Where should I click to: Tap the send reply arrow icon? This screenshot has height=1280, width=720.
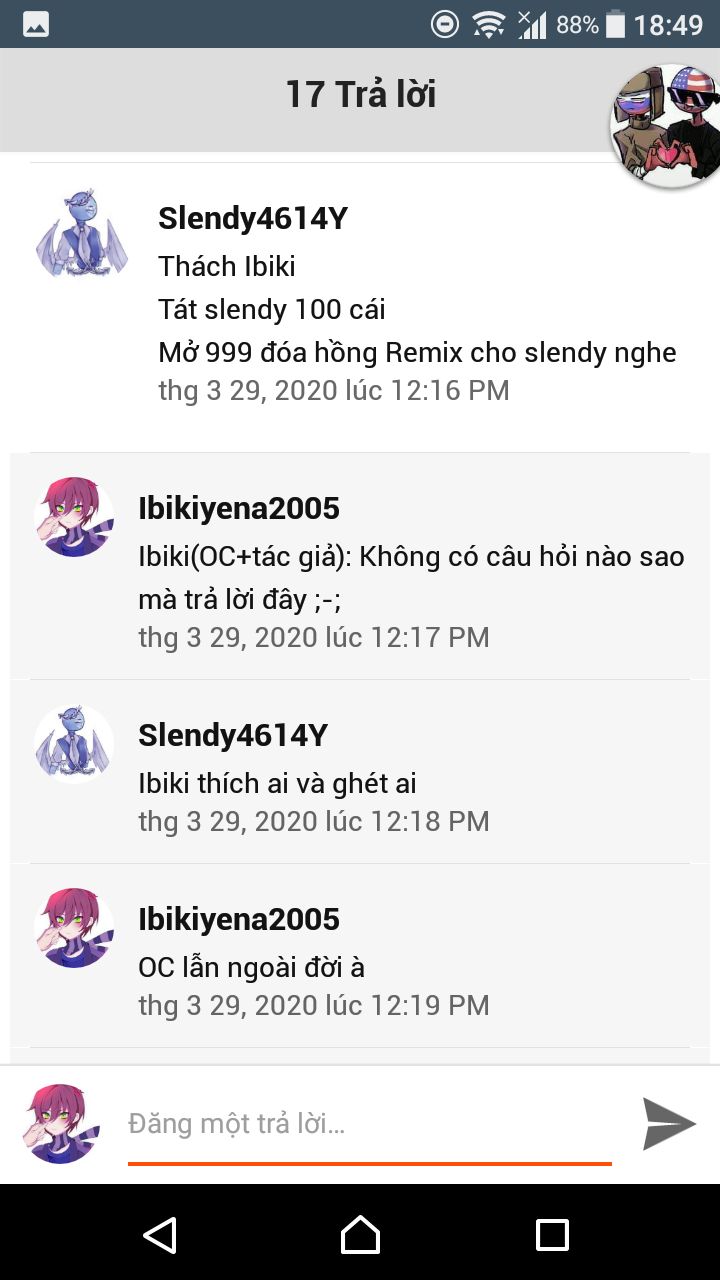pyautogui.click(x=669, y=1124)
